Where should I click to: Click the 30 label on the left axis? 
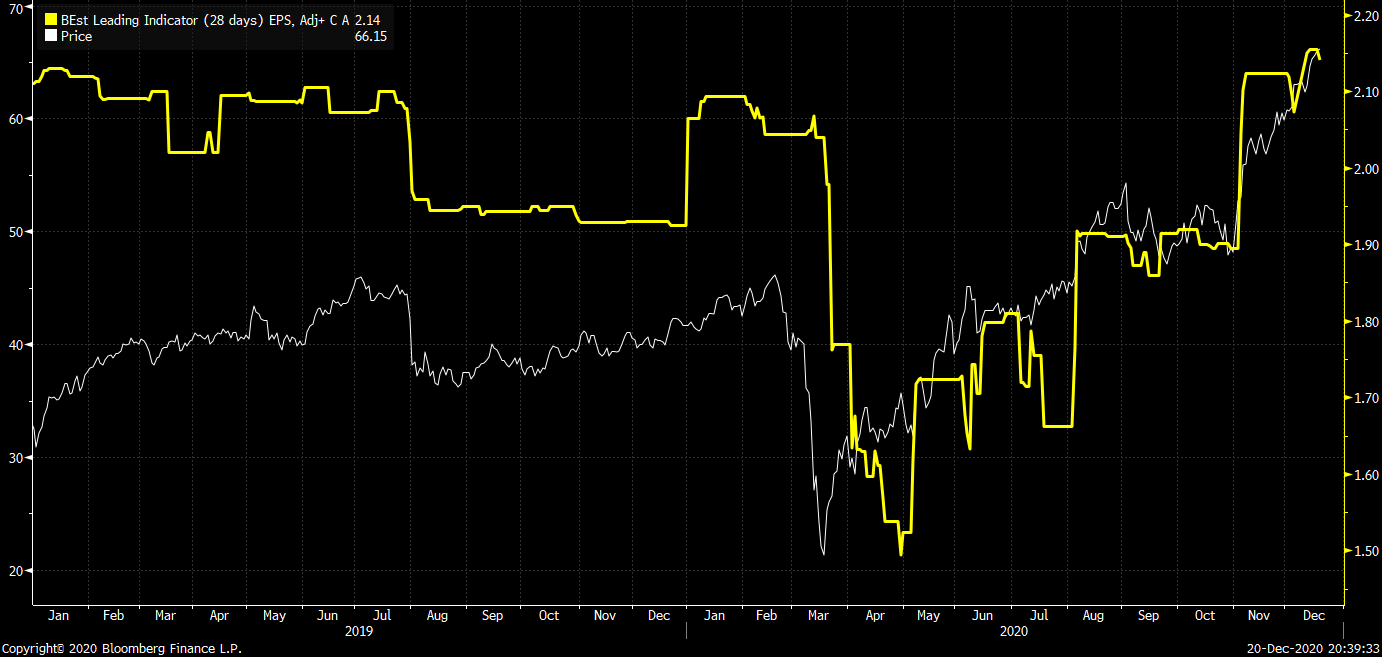coord(15,458)
